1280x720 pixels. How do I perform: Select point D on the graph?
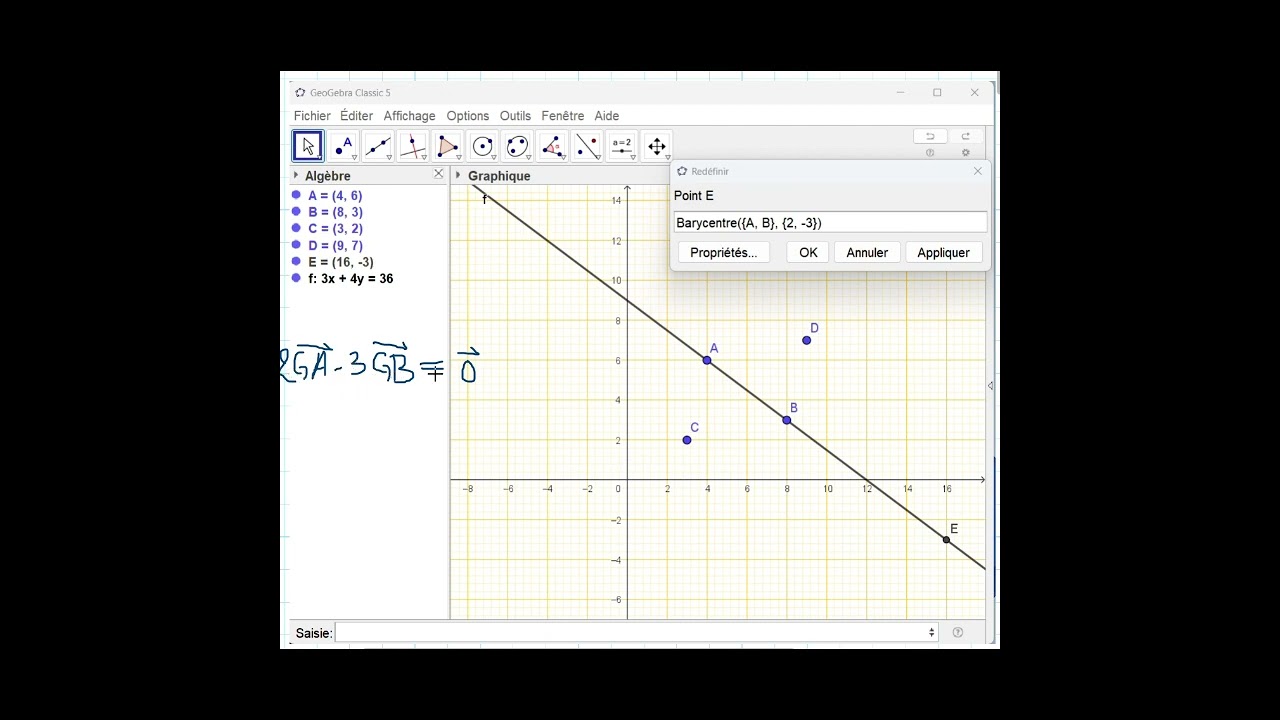tap(807, 340)
